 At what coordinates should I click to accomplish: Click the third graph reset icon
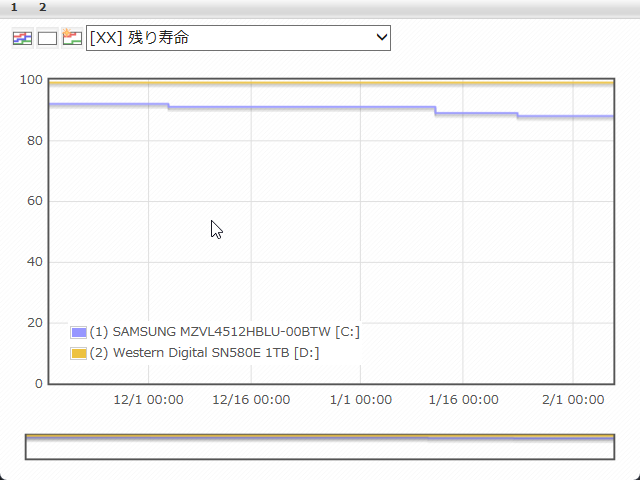(x=72, y=38)
